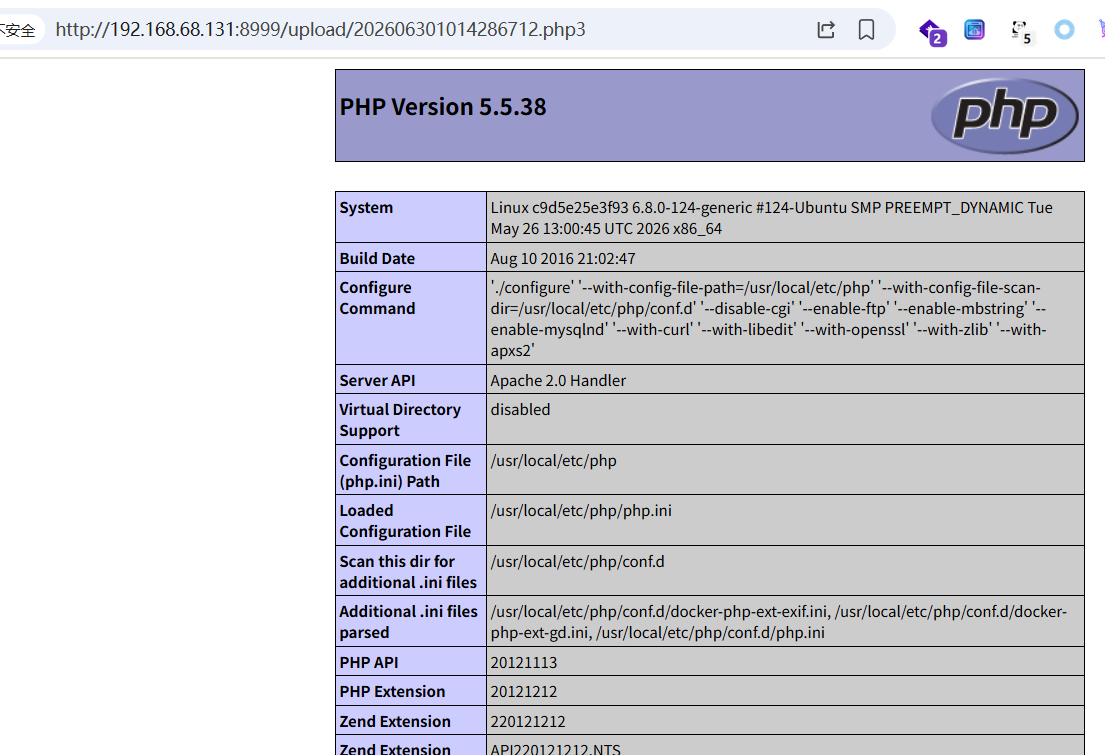Select the Virtual Directory Support label
Viewport: 1105px width, 755px height.
(x=400, y=420)
